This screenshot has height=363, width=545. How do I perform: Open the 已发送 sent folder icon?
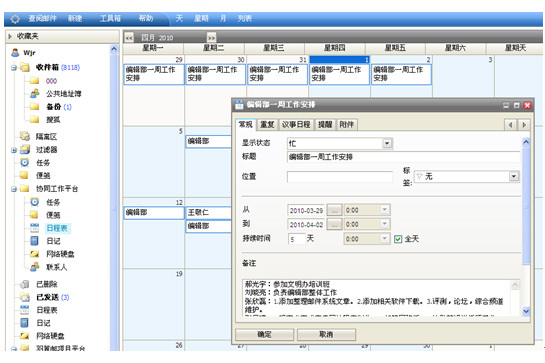pyautogui.click(x=25, y=297)
